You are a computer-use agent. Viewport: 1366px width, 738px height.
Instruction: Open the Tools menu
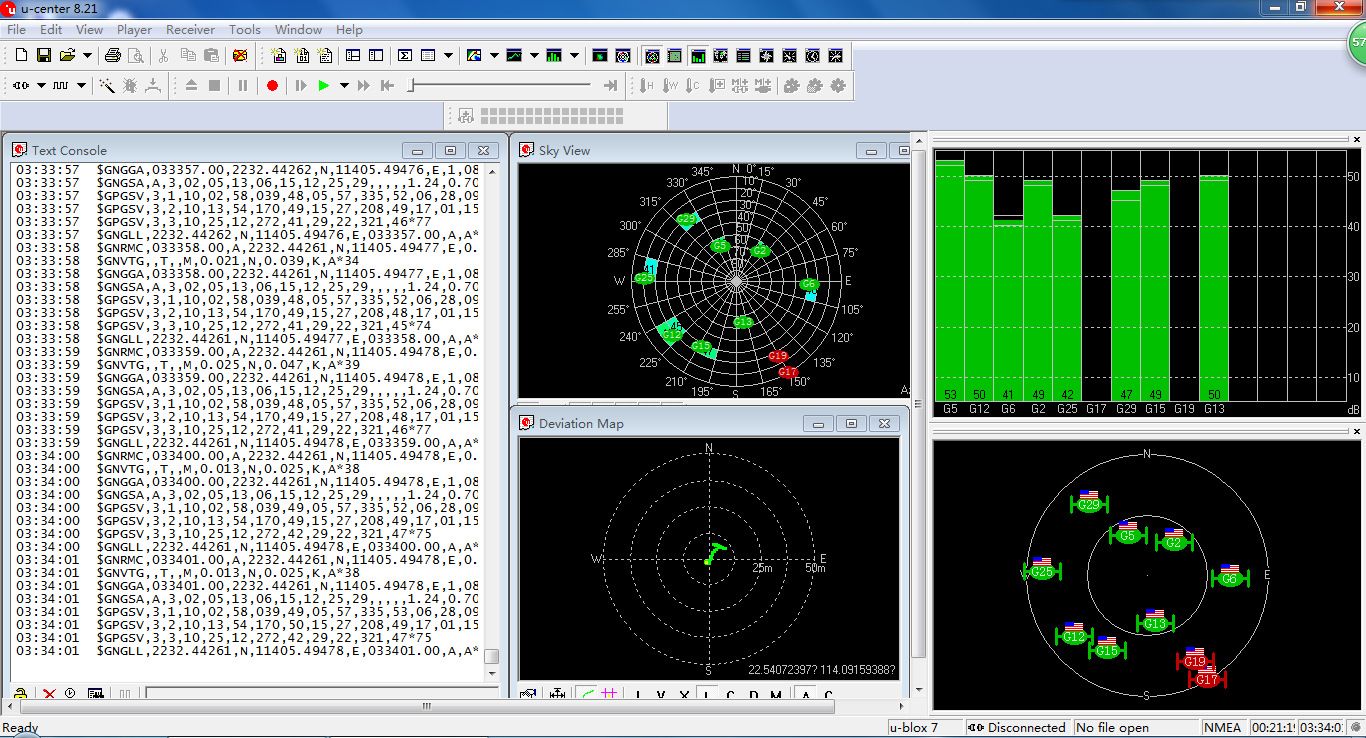click(244, 30)
